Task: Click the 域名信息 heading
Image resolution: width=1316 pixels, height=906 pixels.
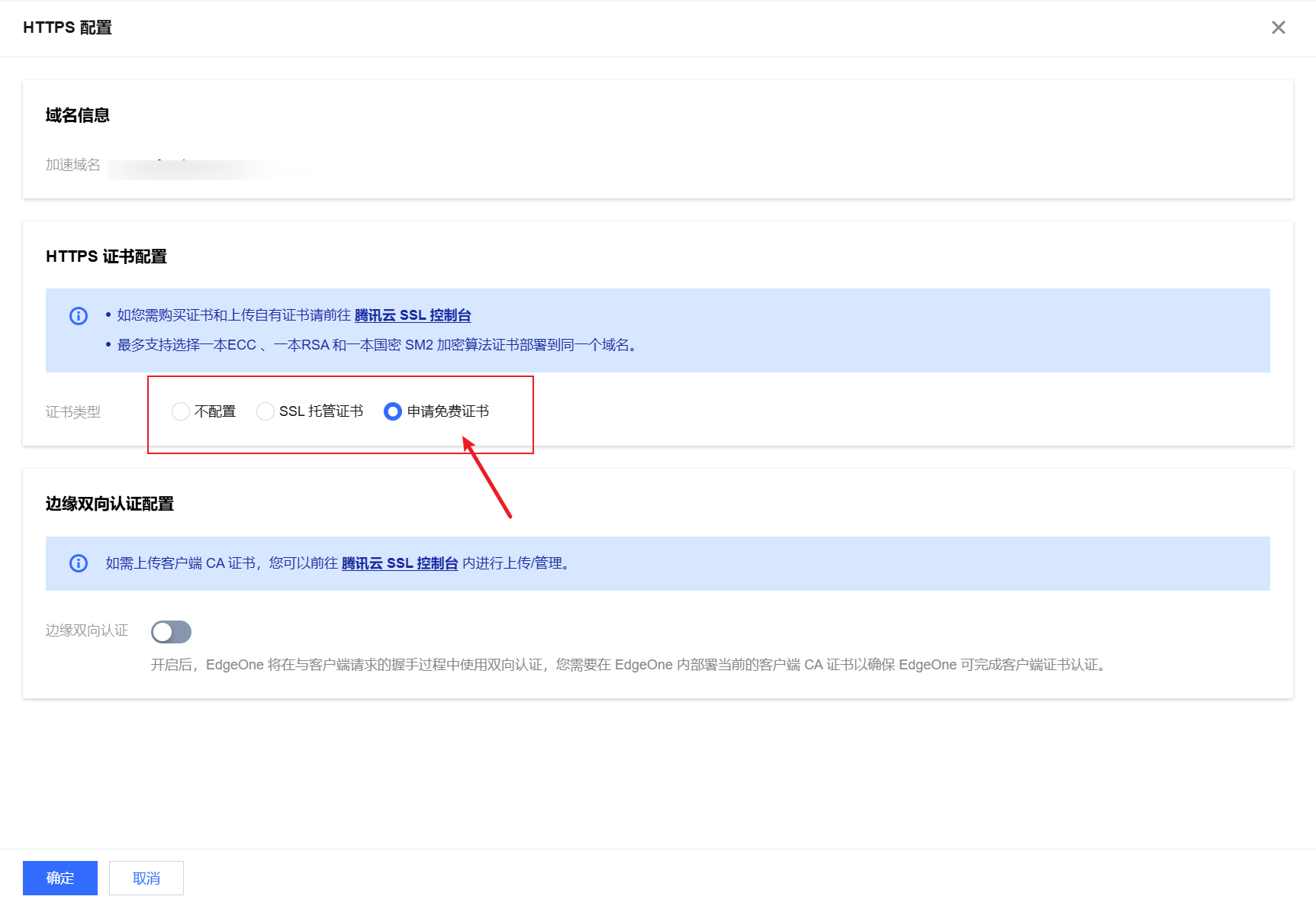Action: coord(78,115)
